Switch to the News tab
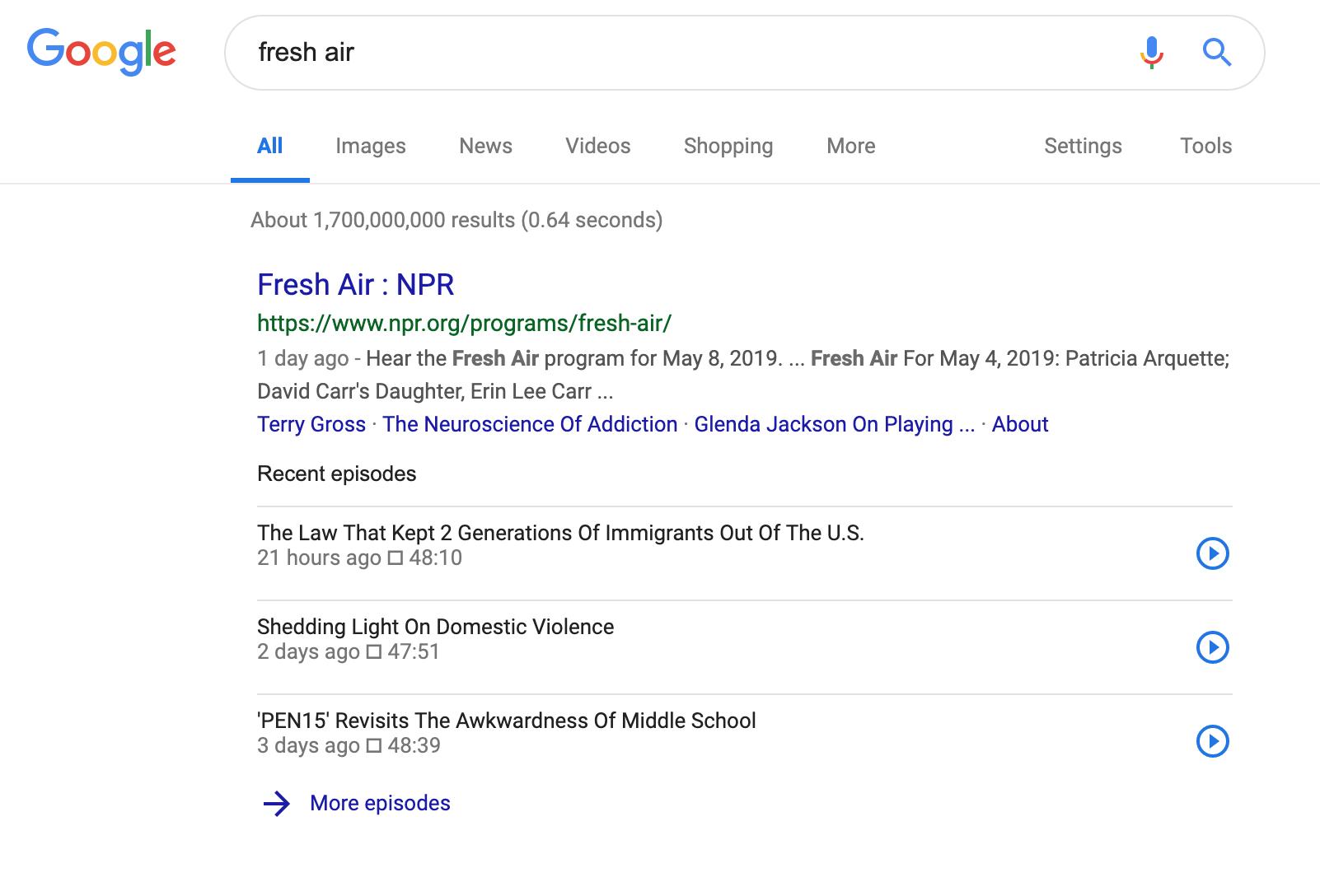 485,147
